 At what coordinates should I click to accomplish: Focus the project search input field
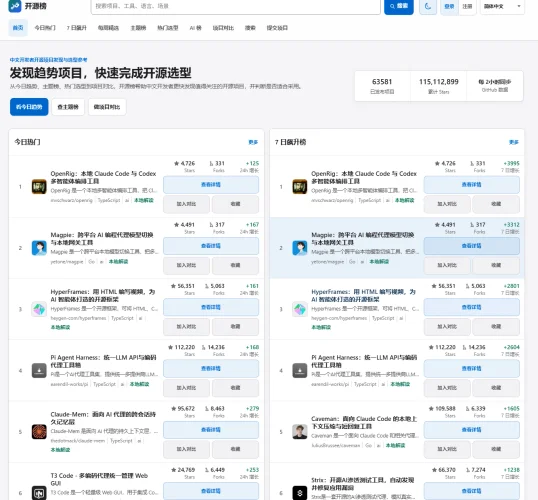(236, 6)
